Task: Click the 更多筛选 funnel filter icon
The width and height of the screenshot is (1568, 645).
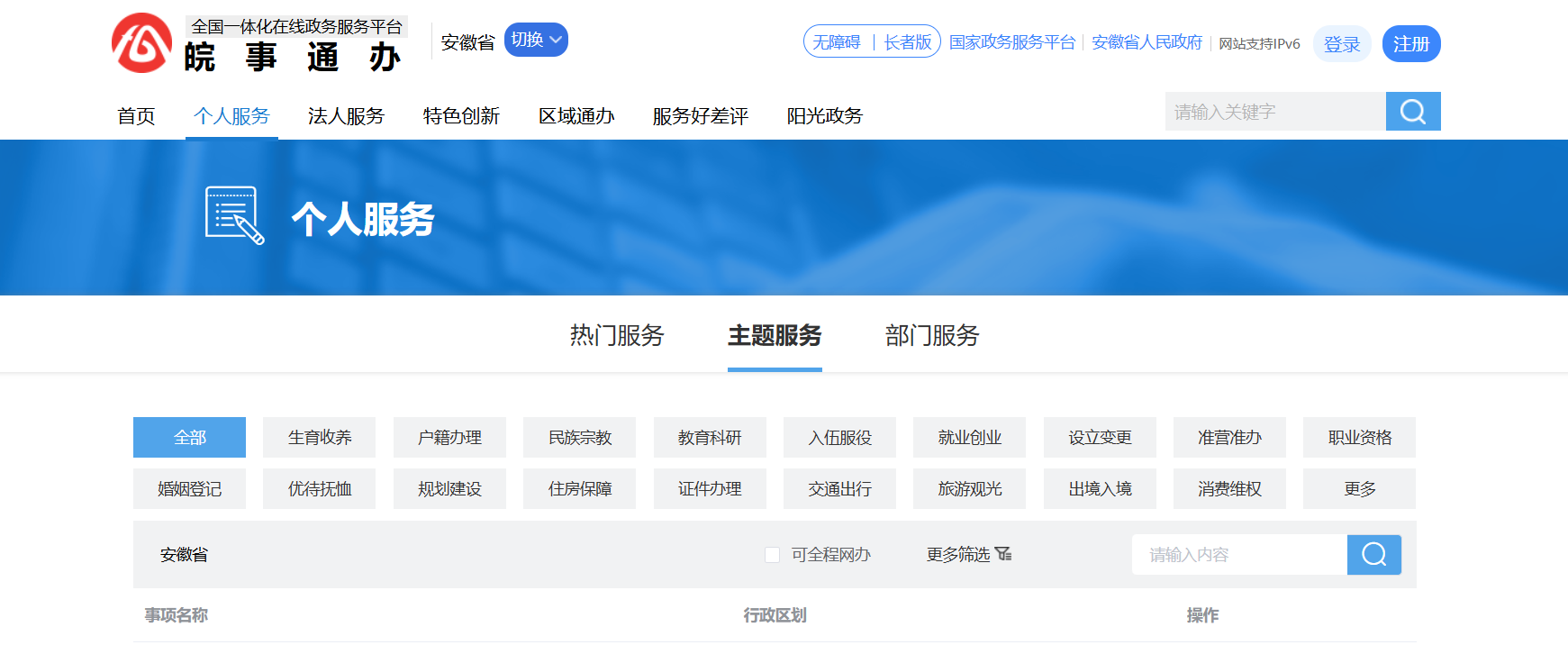Action: (1003, 554)
